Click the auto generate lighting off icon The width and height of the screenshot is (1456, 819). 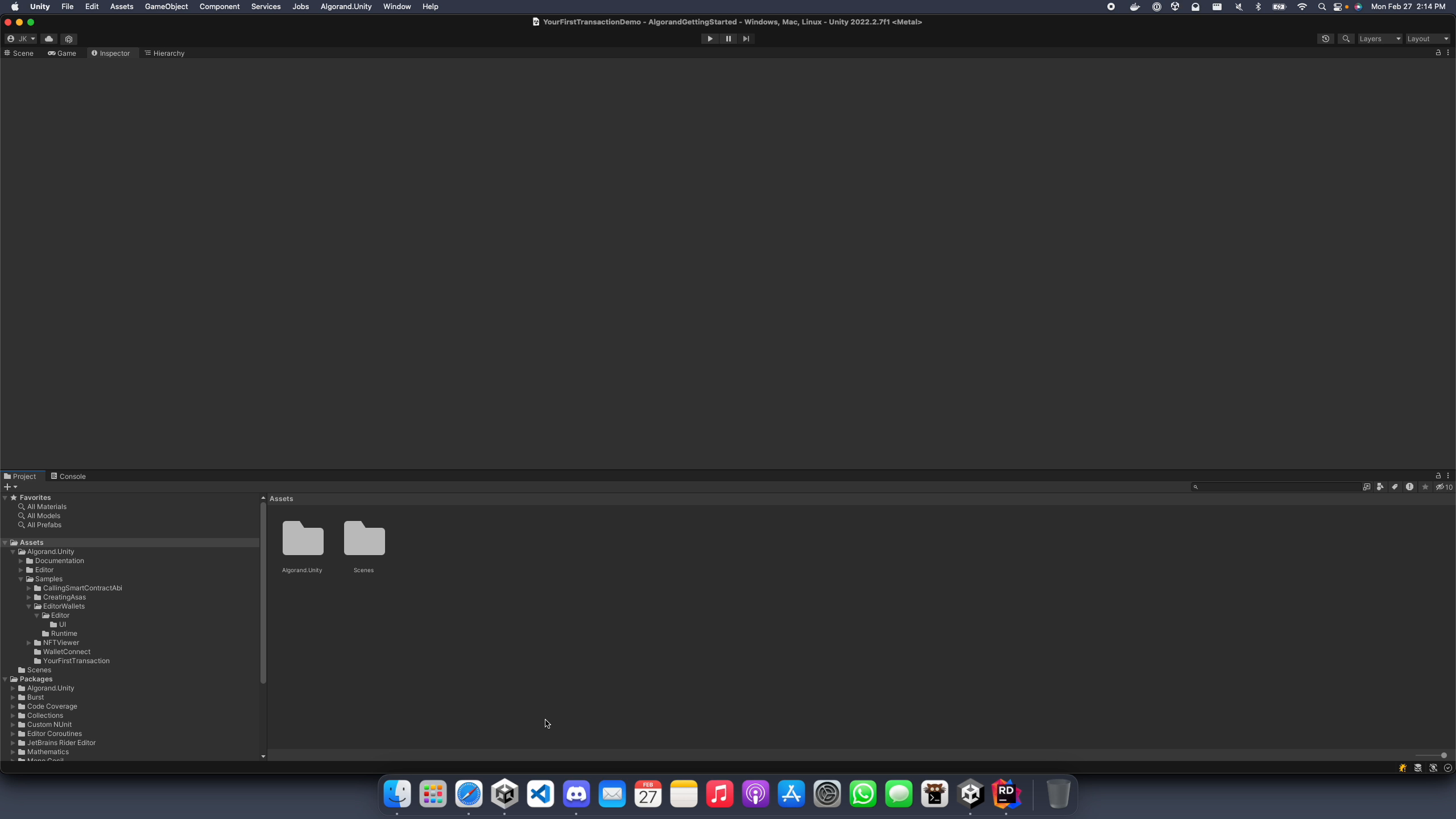pos(1433,768)
